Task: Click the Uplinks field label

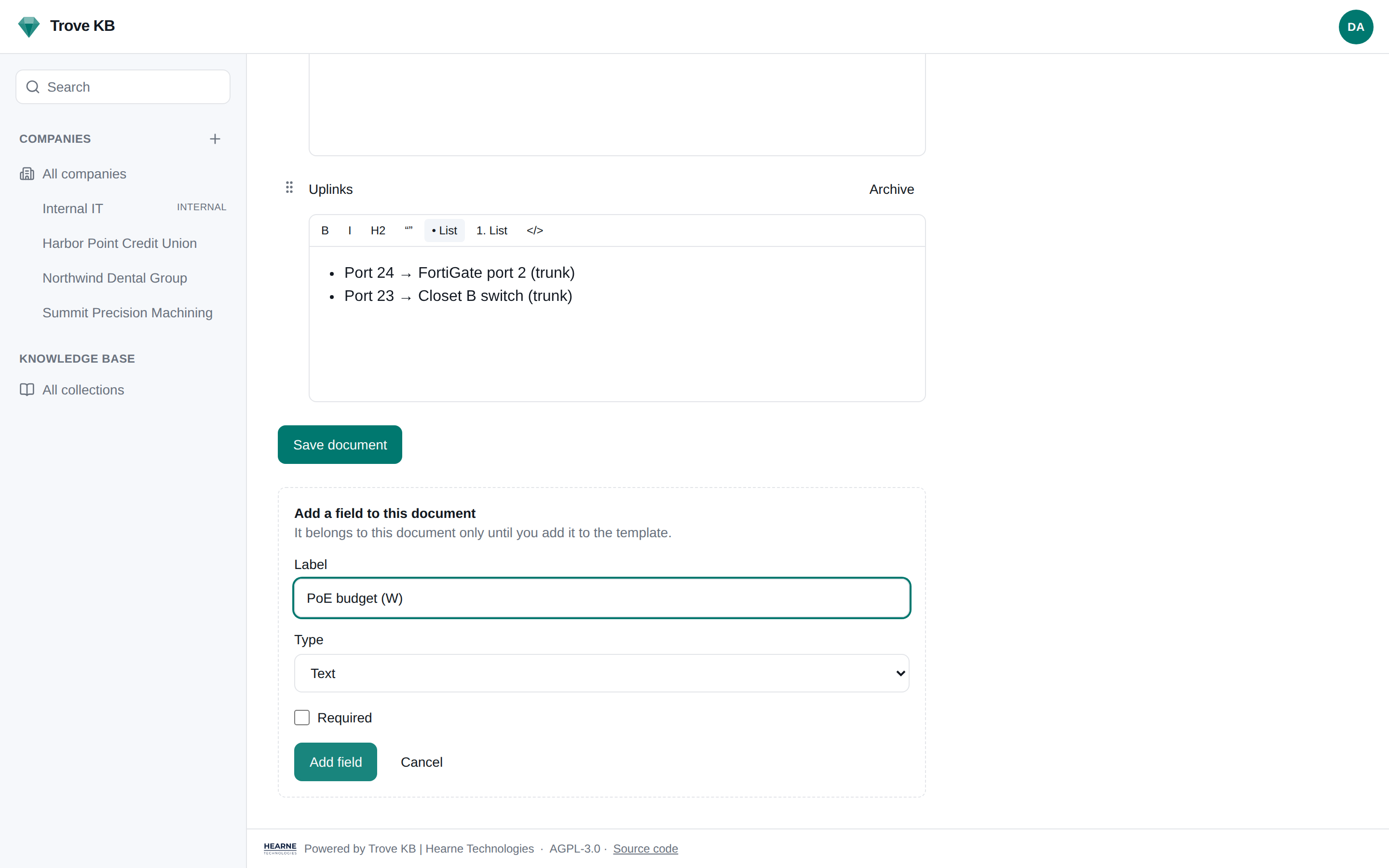Action: [x=330, y=190]
